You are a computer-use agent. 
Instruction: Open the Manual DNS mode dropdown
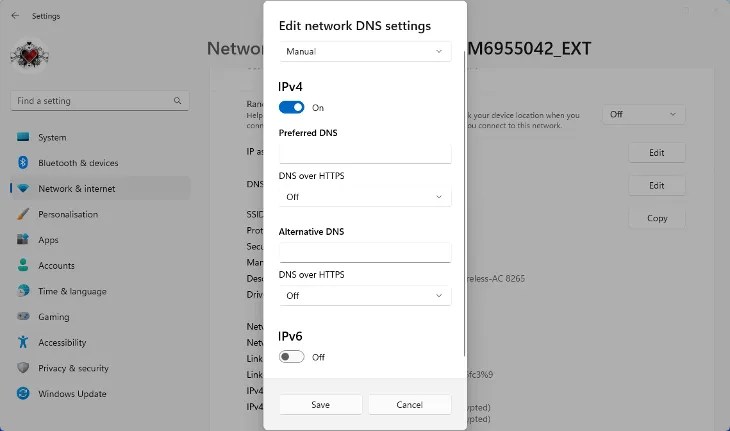(x=365, y=51)
